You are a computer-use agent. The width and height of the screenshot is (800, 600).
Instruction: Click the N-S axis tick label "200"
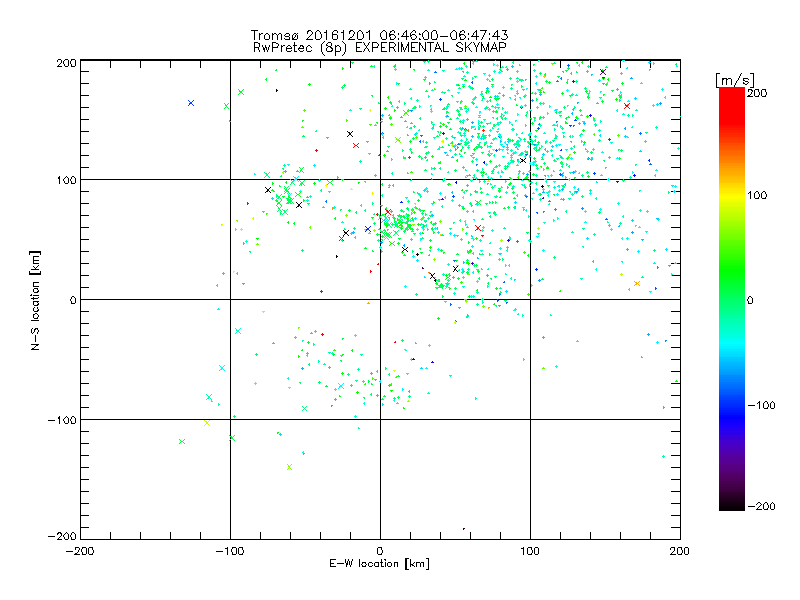click(x=66, y=63)
